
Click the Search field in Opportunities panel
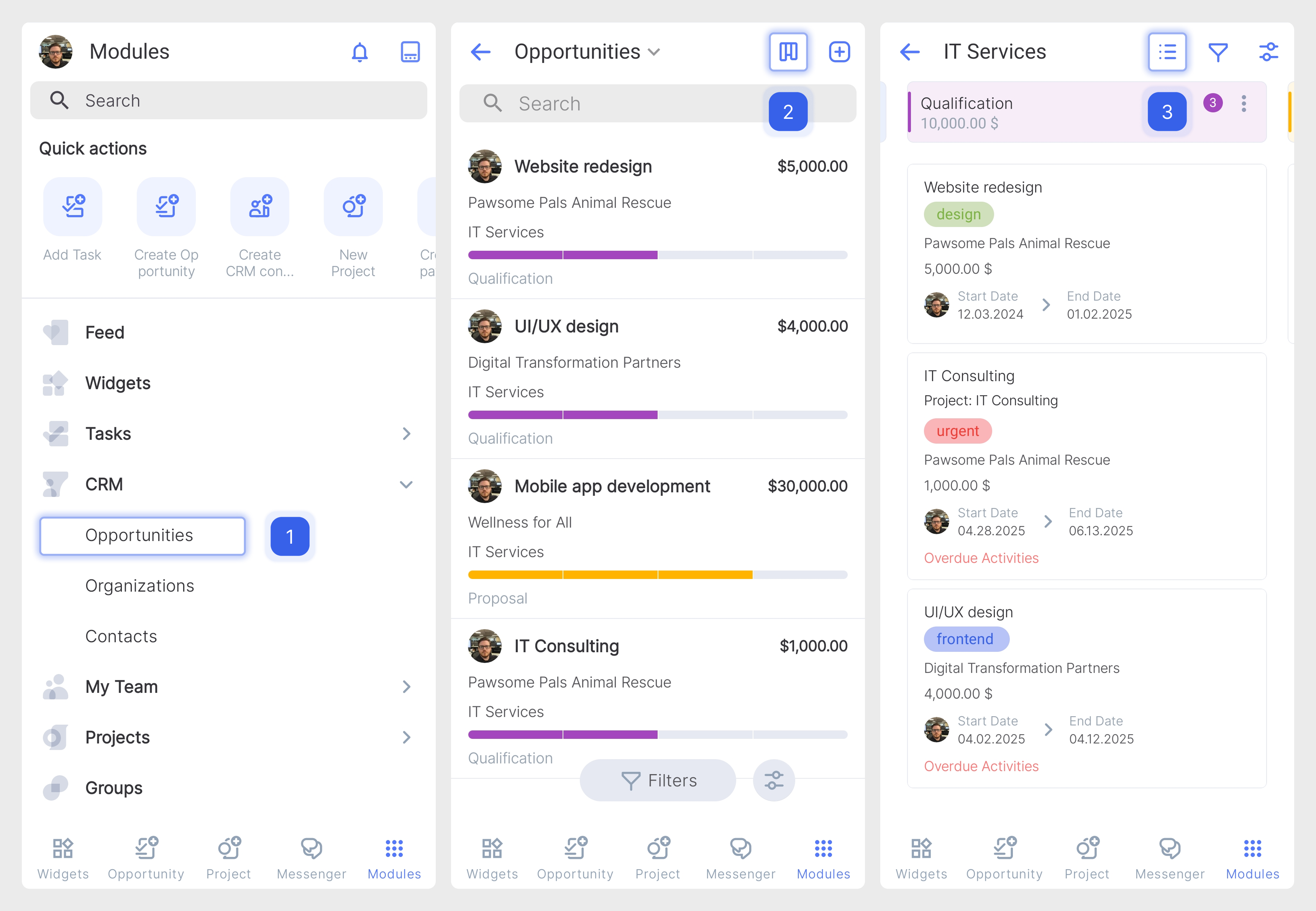point(658,103)
